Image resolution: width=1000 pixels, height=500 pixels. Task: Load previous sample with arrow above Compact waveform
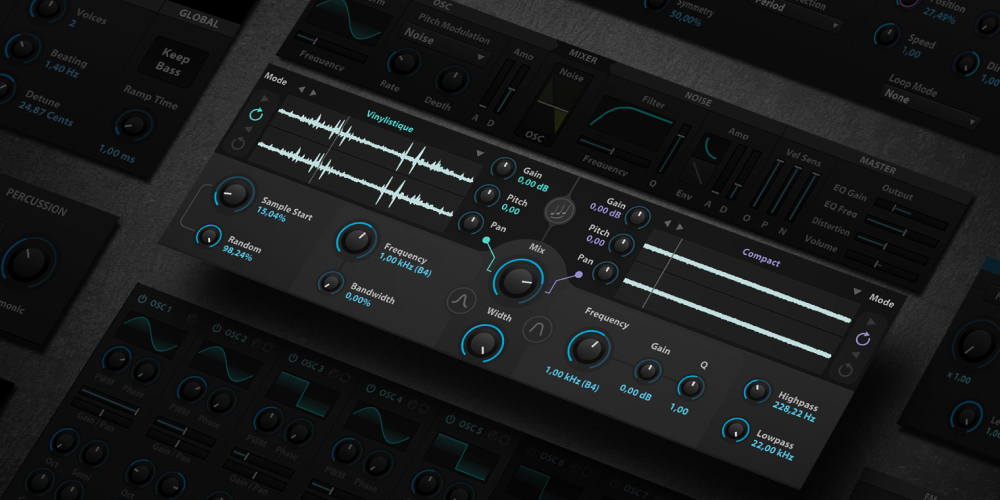pyautogui.click(x=668, y=223)
